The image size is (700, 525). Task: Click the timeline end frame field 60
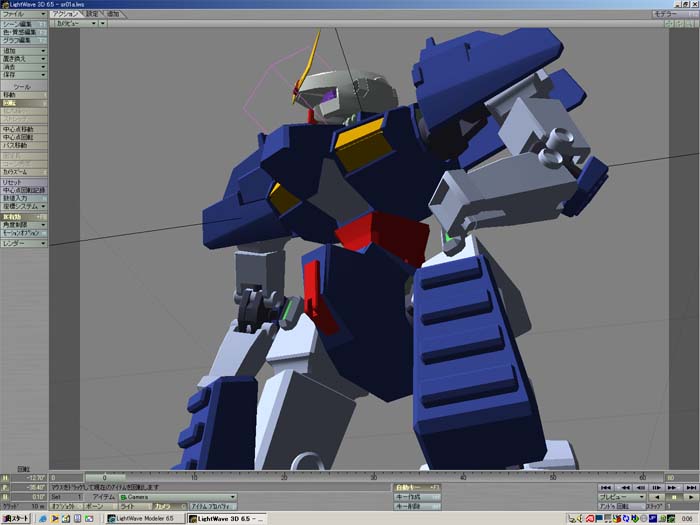point(680,478)
